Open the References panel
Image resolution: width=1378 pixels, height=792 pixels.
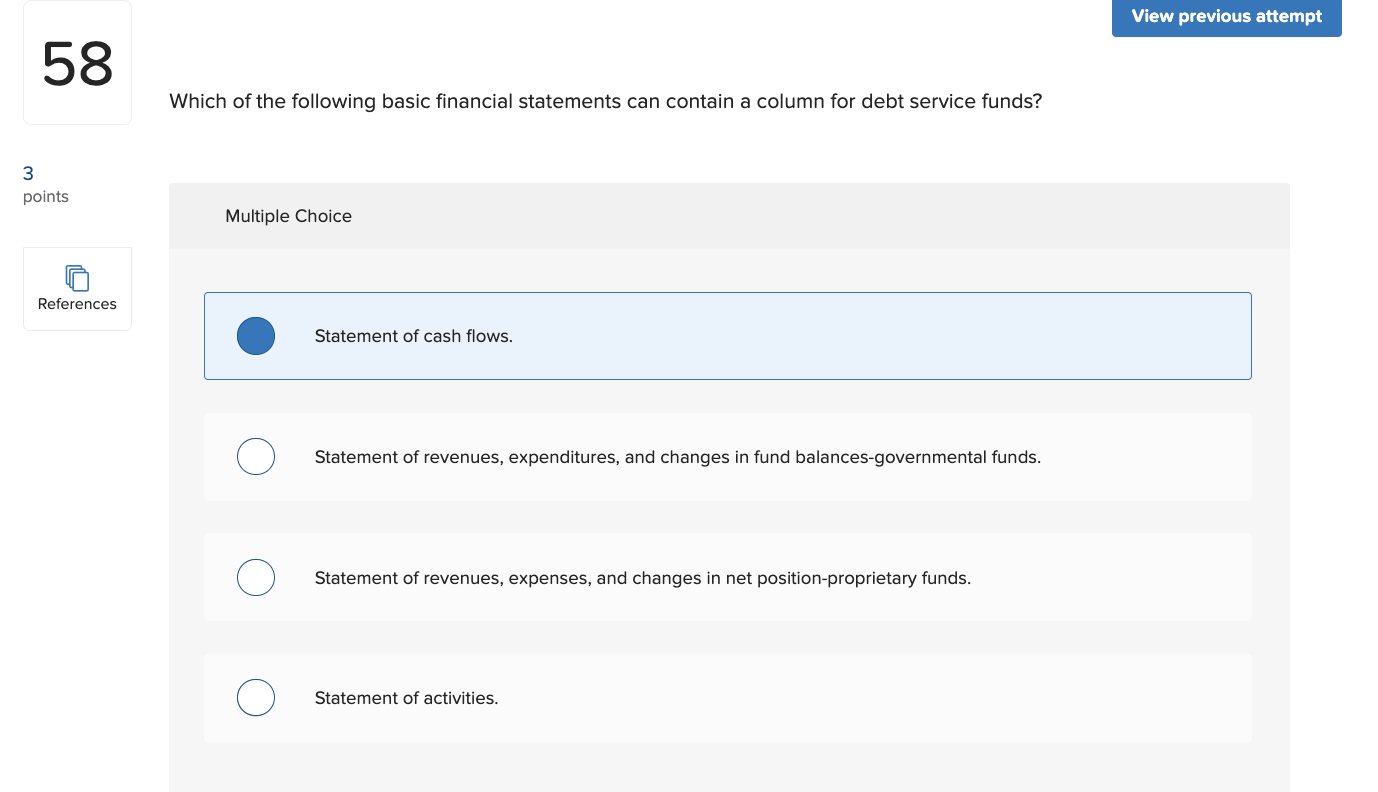pyautogui.click(x=77, y=288)
